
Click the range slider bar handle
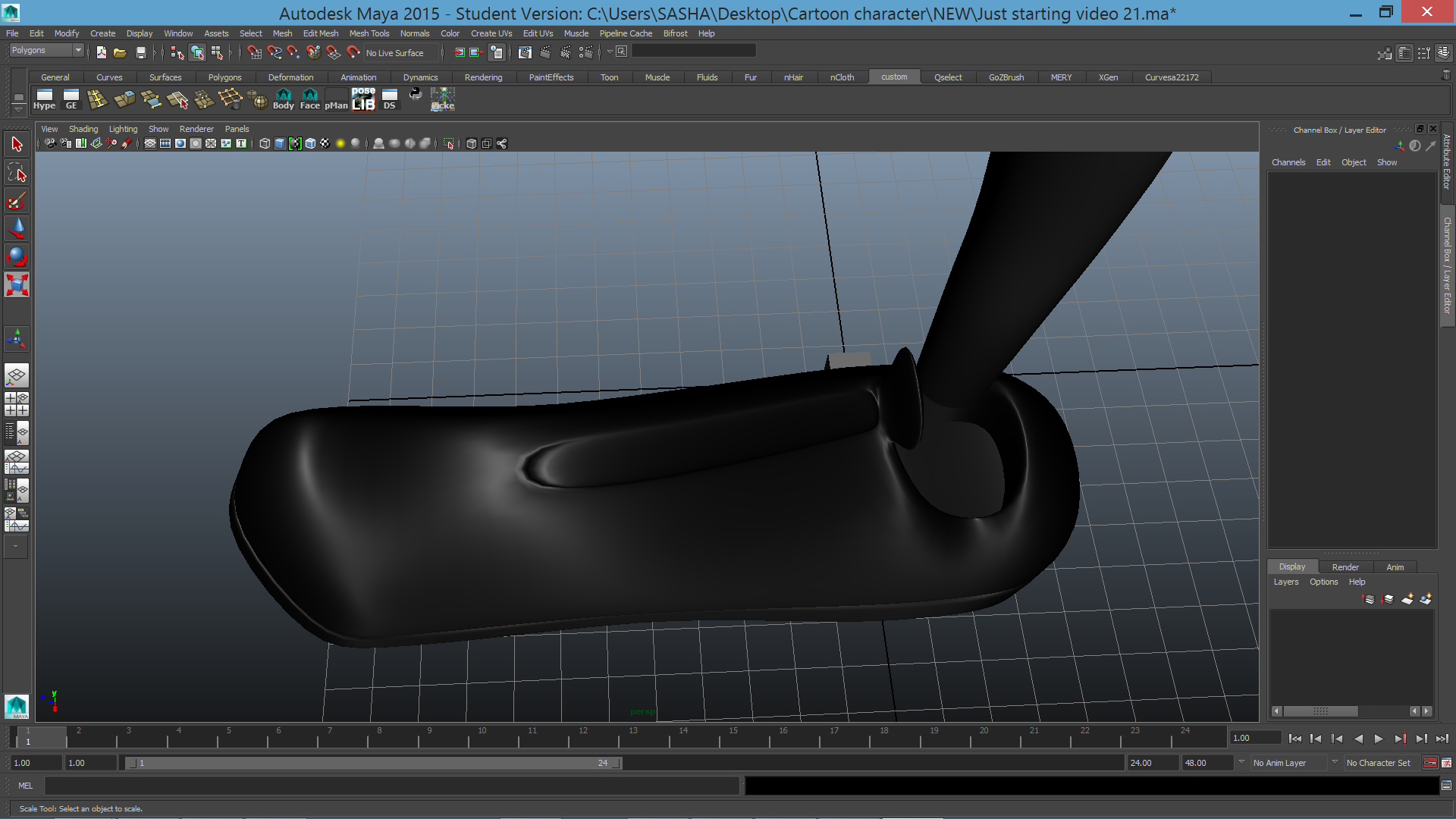tap(373, 763)
